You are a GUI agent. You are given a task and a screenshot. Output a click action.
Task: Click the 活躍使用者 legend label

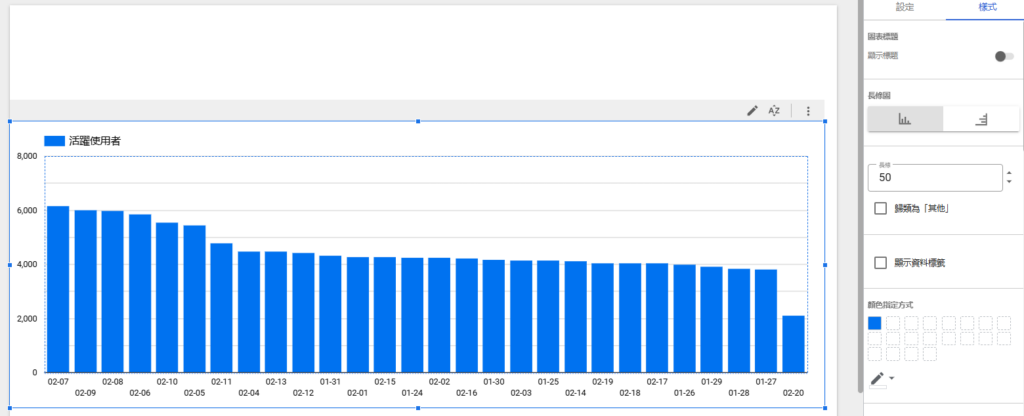[95, 142]
